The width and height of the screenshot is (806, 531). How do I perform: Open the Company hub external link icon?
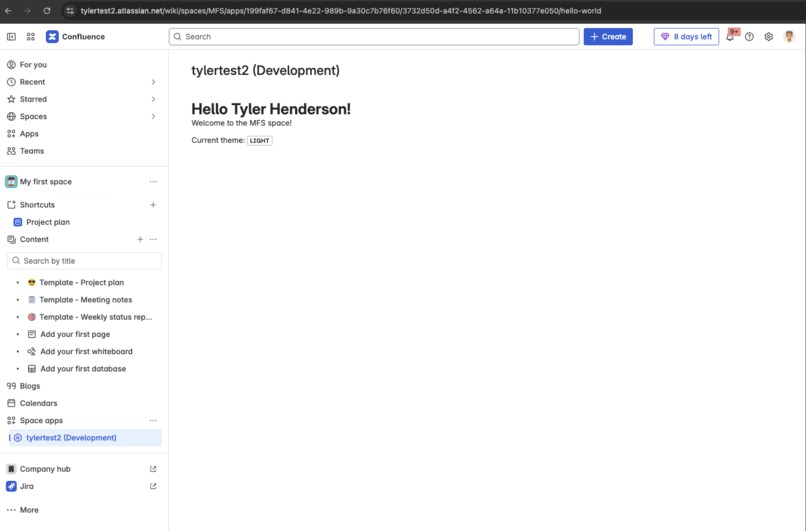[153, 469]
